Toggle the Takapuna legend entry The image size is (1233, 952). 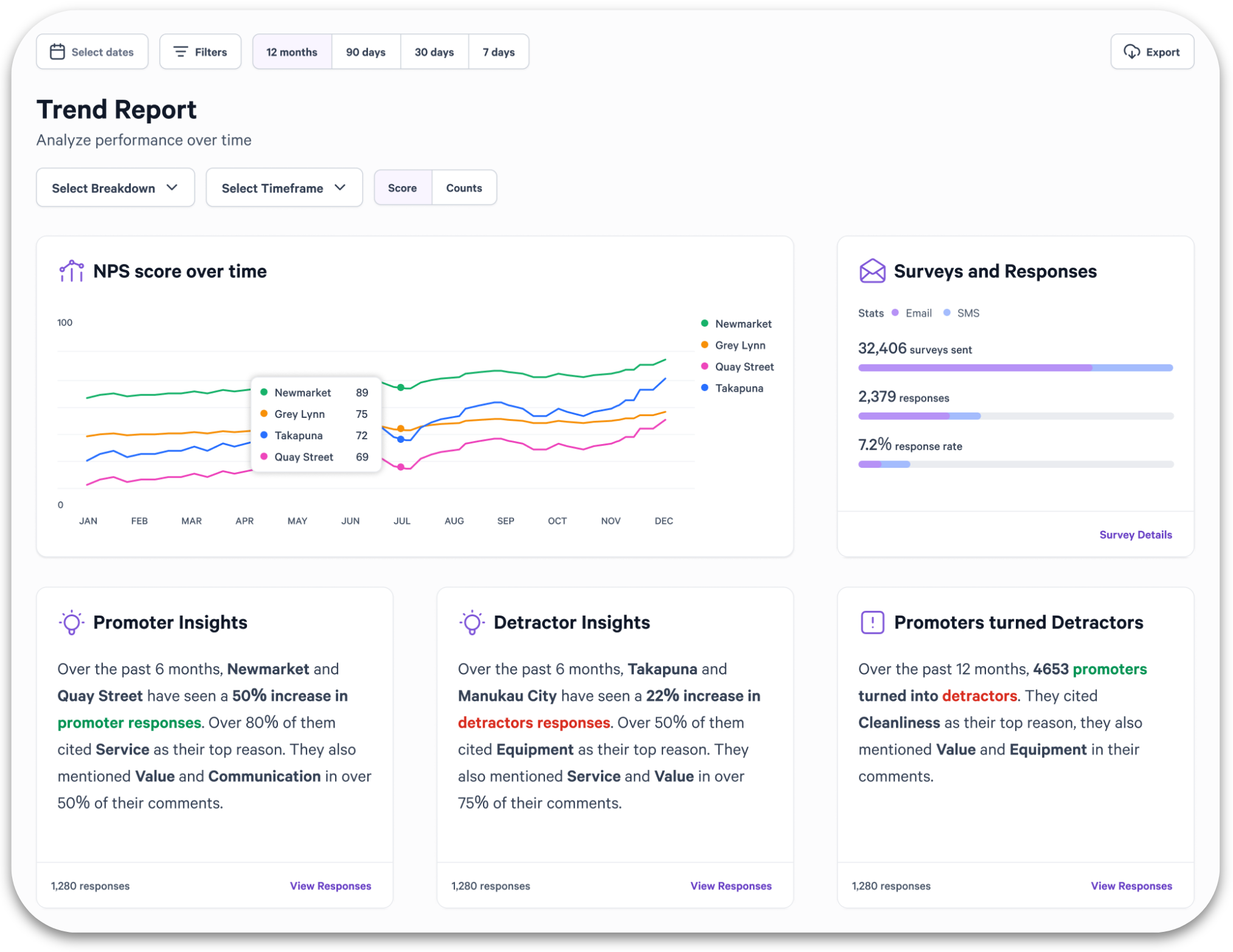point(738,388)
